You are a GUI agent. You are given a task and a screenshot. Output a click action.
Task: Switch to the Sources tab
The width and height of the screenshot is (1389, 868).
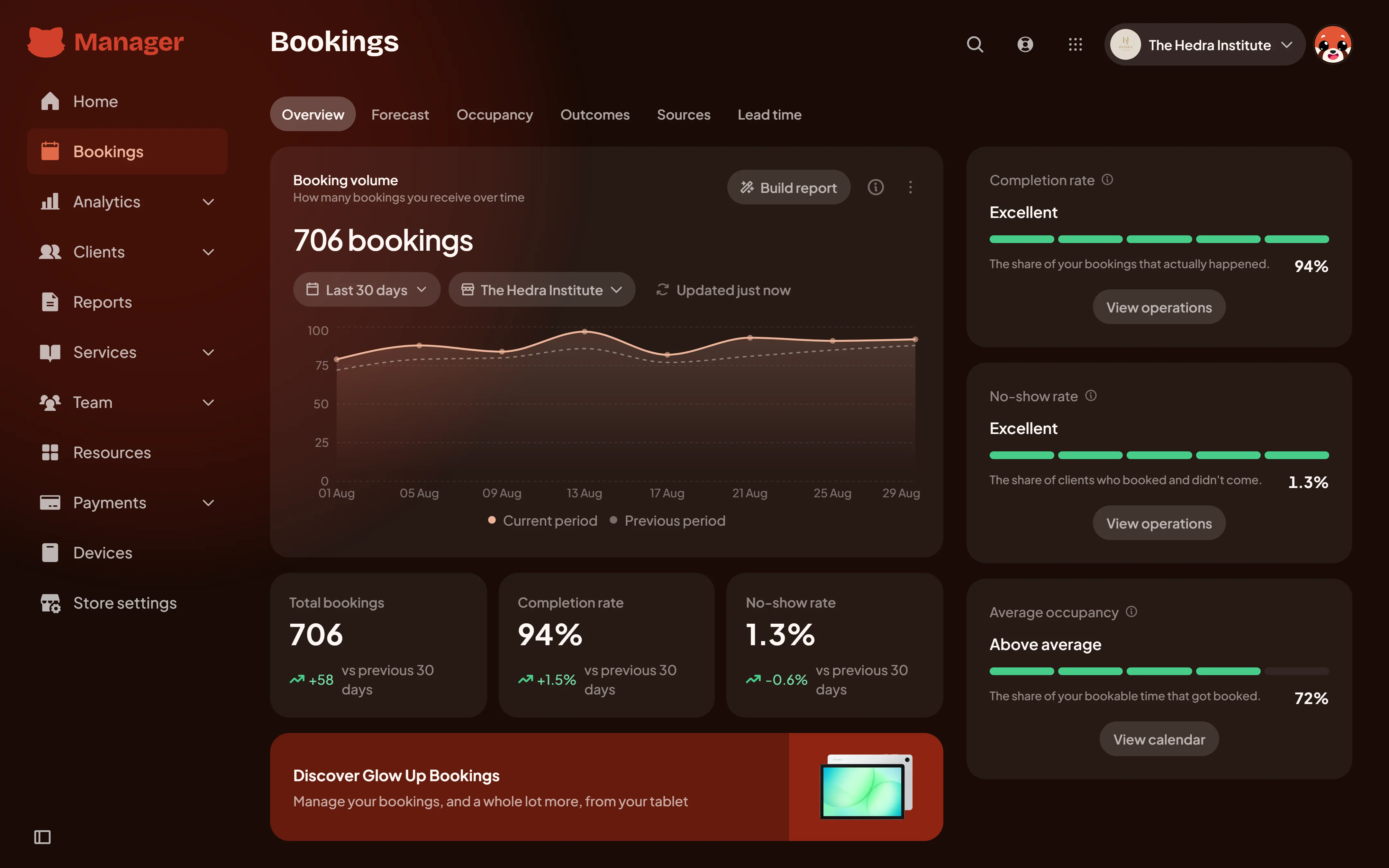[684, 114]
